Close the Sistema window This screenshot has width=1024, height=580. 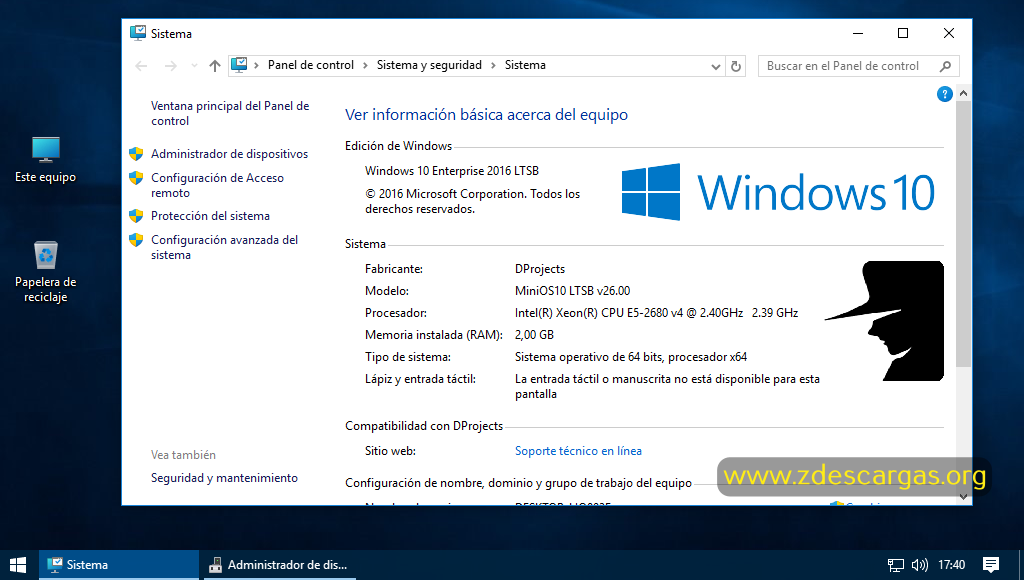point(949,33)
